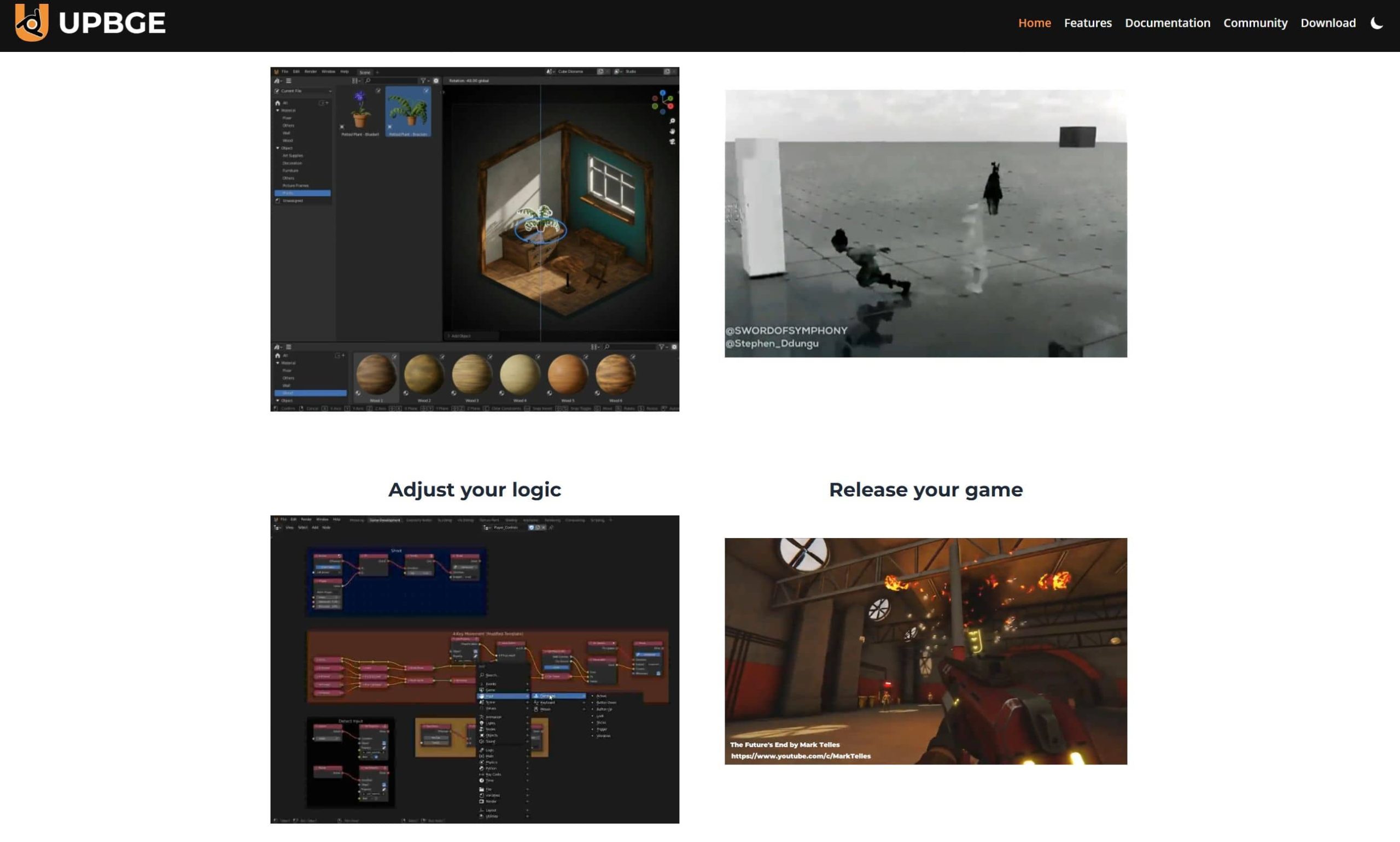Click The Future's End game screenshot

click(925, 651)
